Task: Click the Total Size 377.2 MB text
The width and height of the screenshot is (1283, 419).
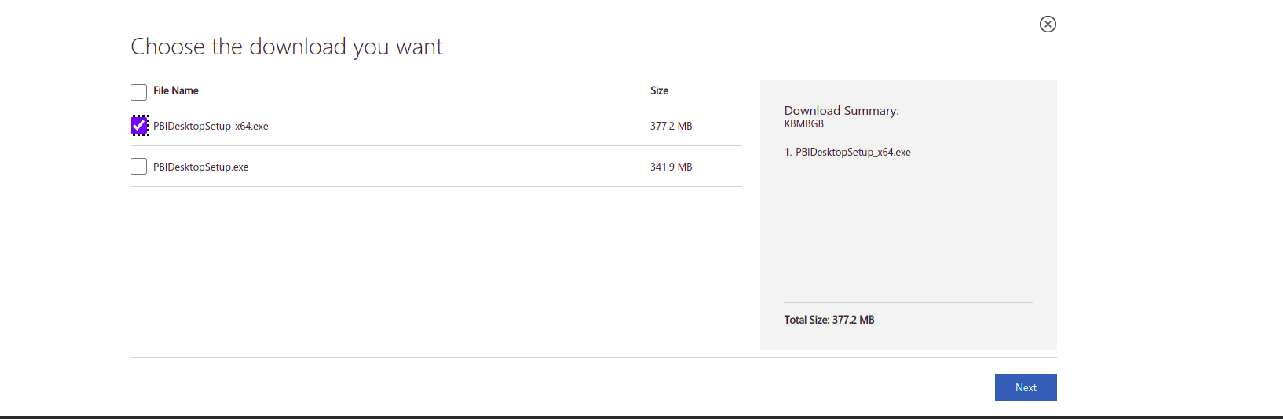Action: 829,320
